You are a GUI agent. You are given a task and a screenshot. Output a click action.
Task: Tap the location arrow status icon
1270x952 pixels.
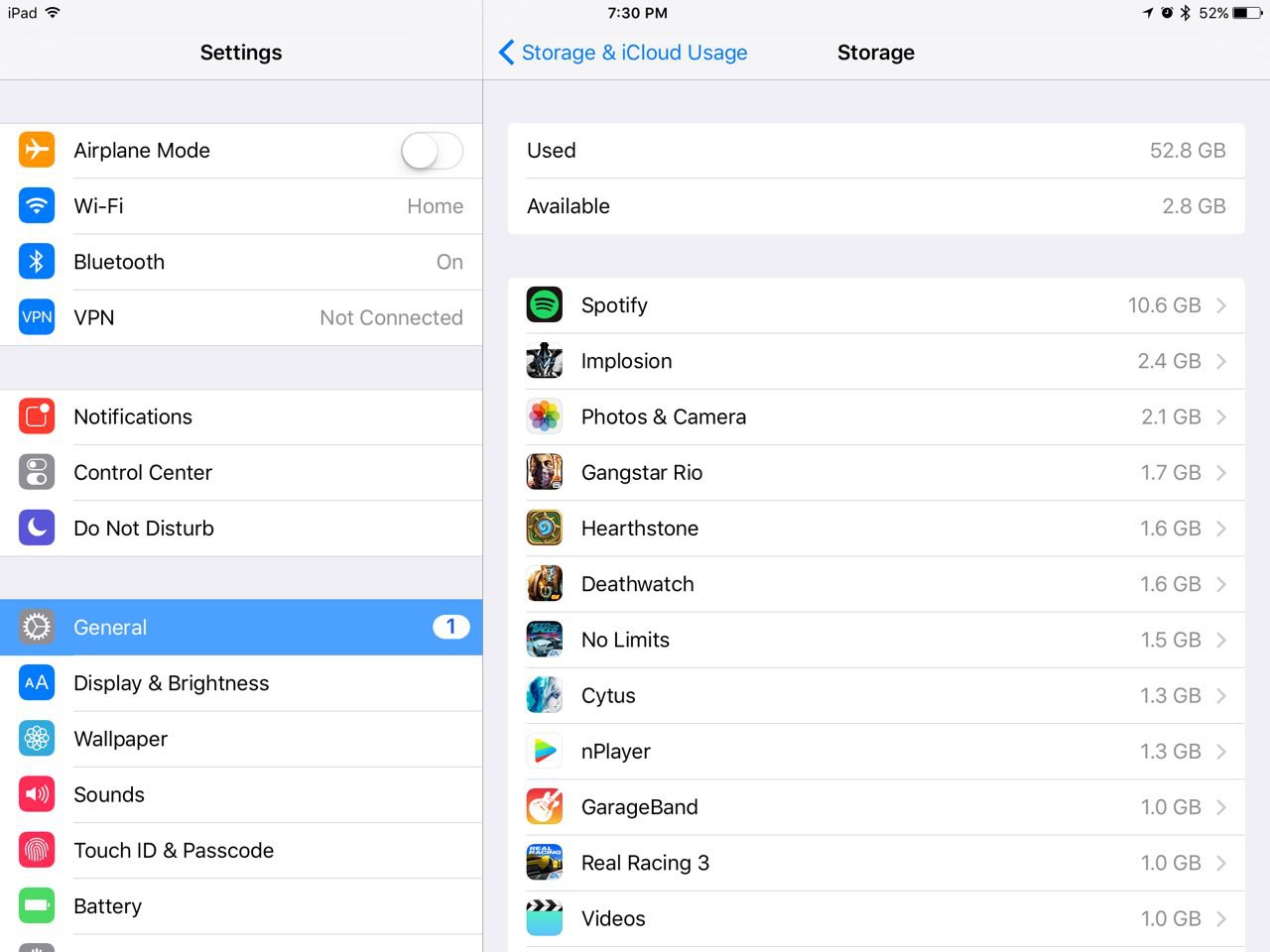pos(1148,13)
